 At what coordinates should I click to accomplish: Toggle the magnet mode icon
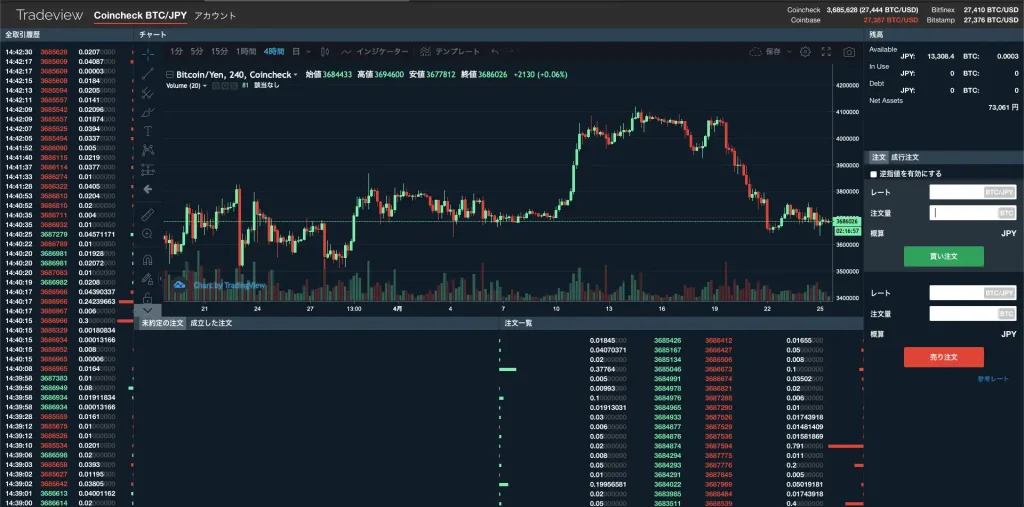148,259
